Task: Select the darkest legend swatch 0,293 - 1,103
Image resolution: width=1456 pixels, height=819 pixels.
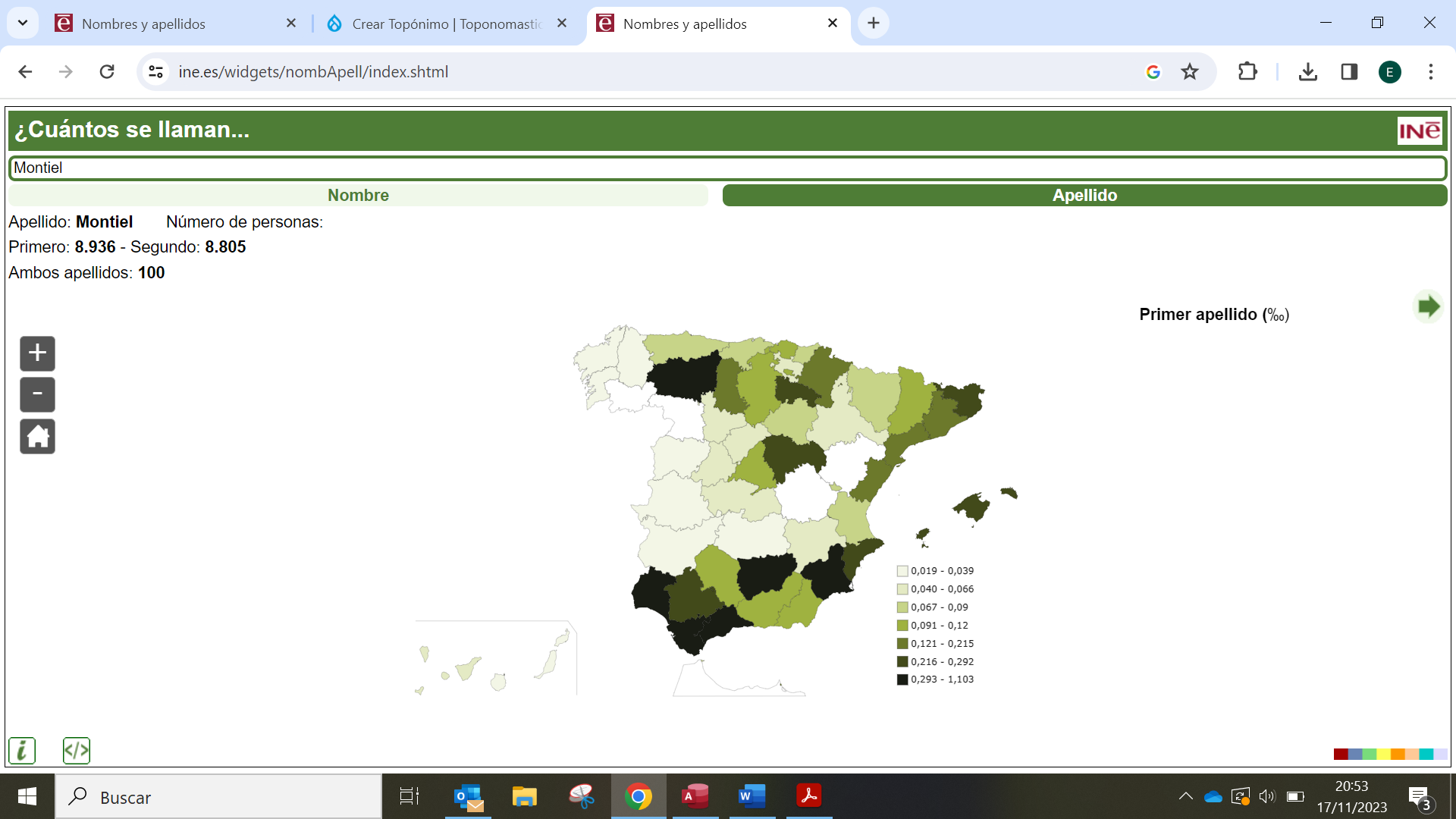Action: (x=902, y=679)
